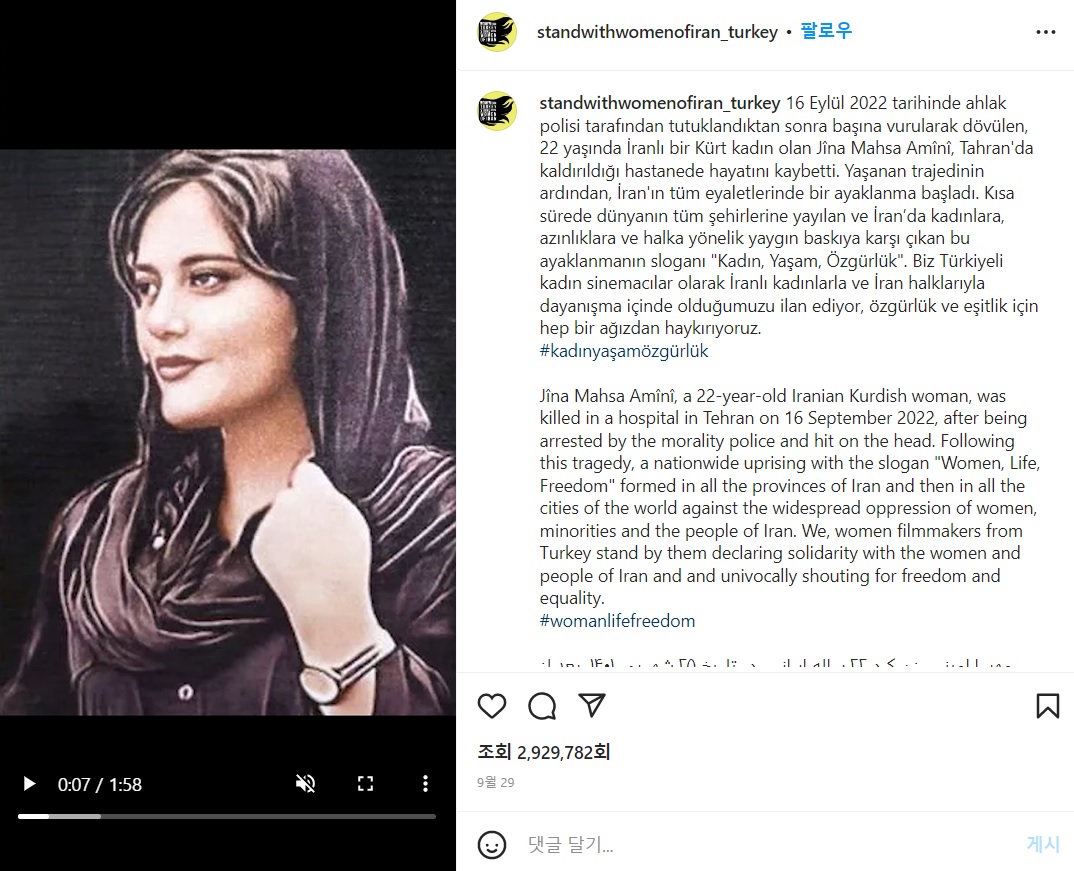Viewport: 1074px width, 871px height.
Task: Open standwithwomenofiran_turkey profile from header
Action: pyautogui.click(x=658, y=32)
